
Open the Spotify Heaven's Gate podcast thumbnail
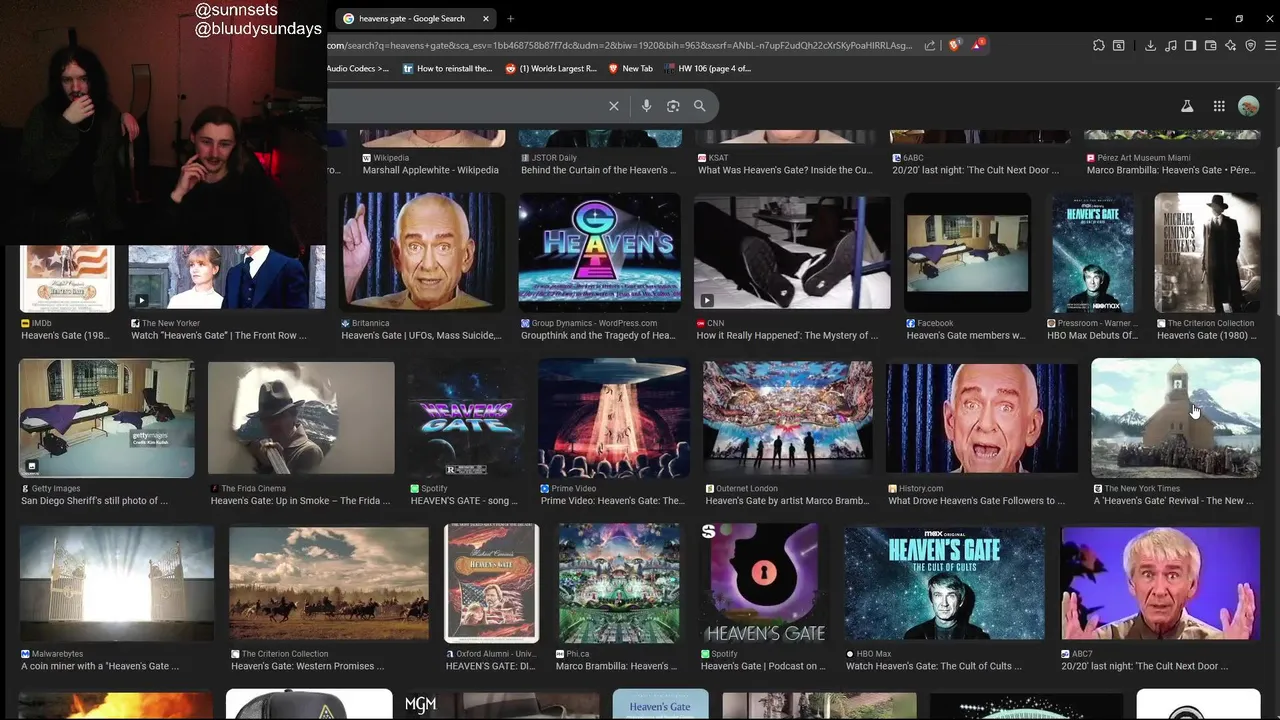764,583
